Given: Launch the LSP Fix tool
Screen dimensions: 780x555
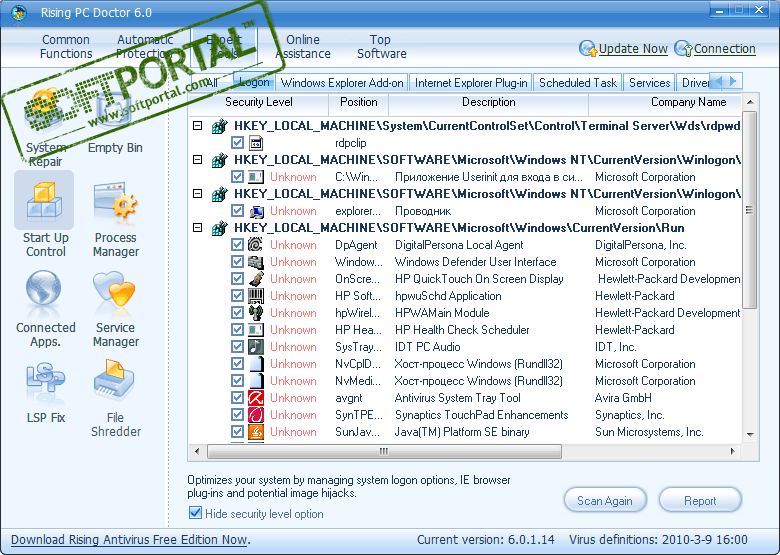Looking at the screenshot, I should (45, 393).
